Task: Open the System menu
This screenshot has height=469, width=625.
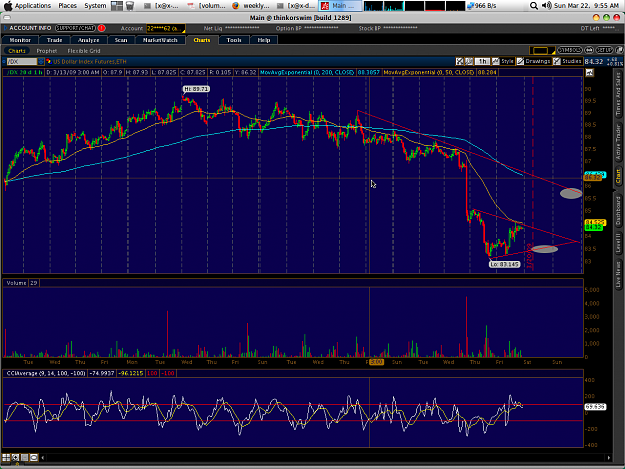Action: [x=95, y=6]
